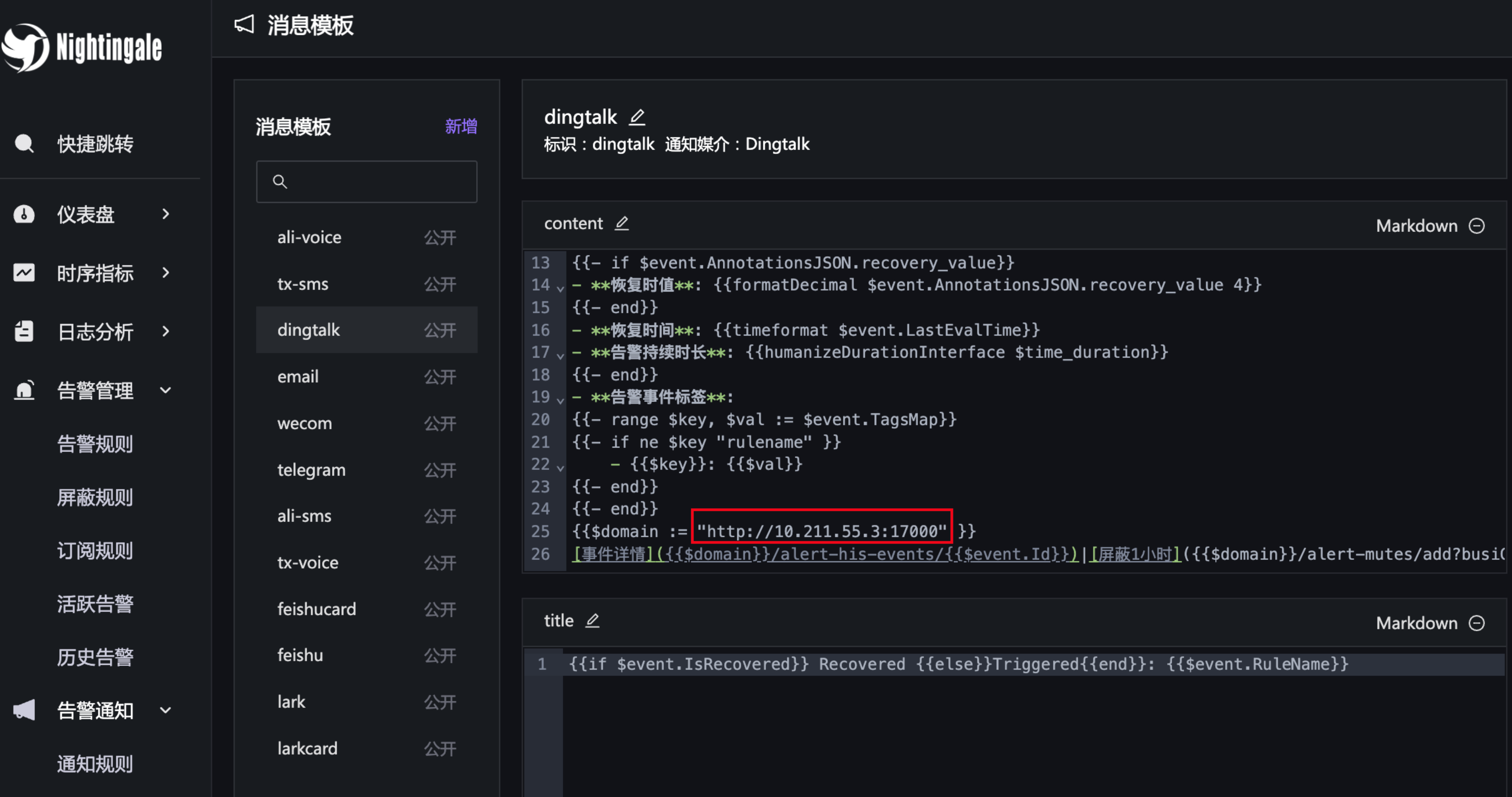Collapse the content section via minus-circle icon
This screenshot has height=797, width=1512.
[1477, 226]
